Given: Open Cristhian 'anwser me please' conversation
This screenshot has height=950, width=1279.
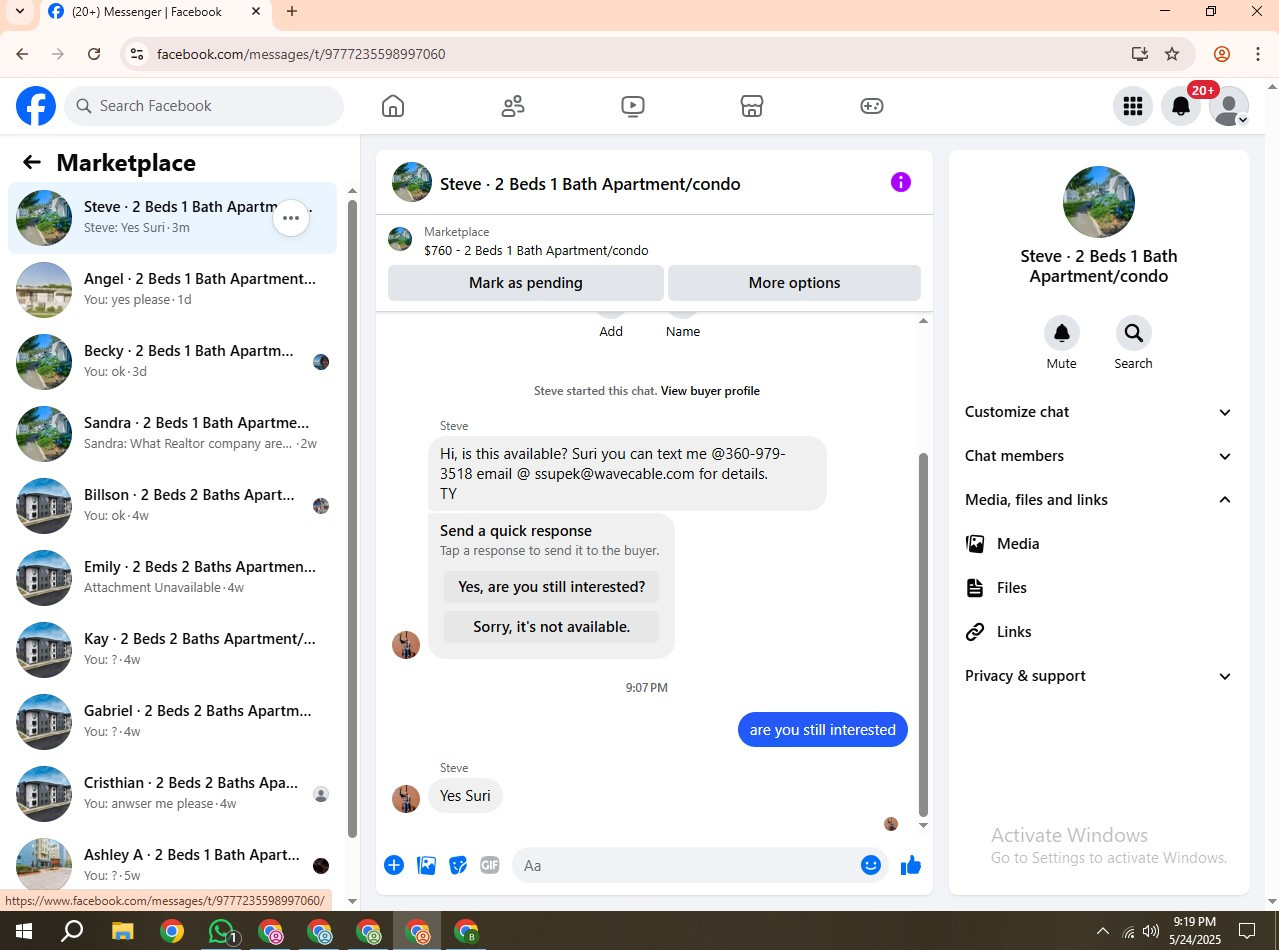Looking at the screenshot, I should click(x=172, y=794).
